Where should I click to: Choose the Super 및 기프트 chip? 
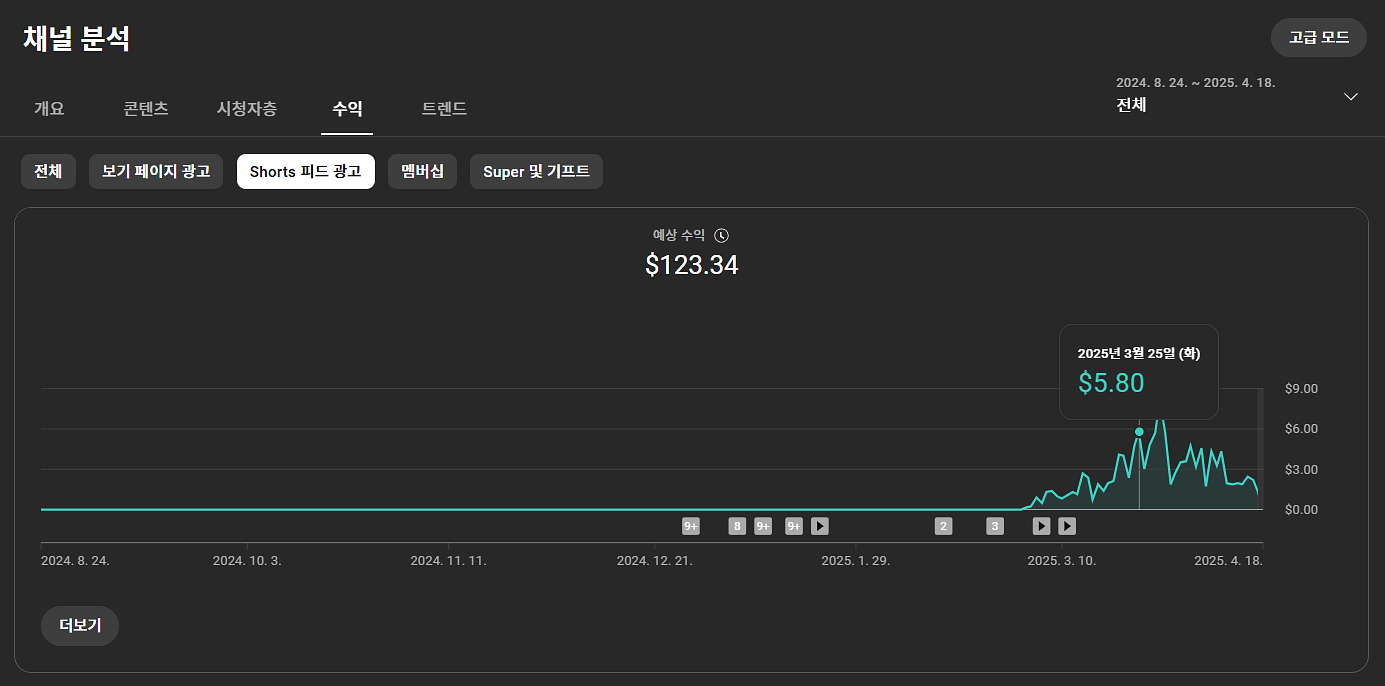click(536, 171)
